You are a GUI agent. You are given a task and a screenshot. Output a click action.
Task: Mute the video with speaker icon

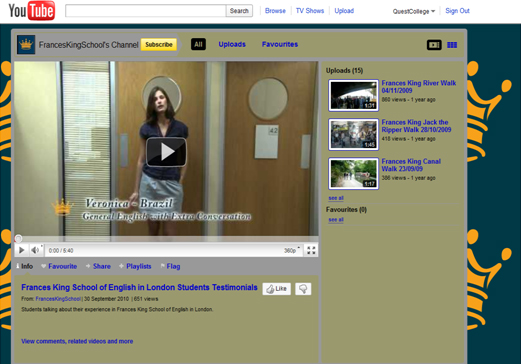36,250
